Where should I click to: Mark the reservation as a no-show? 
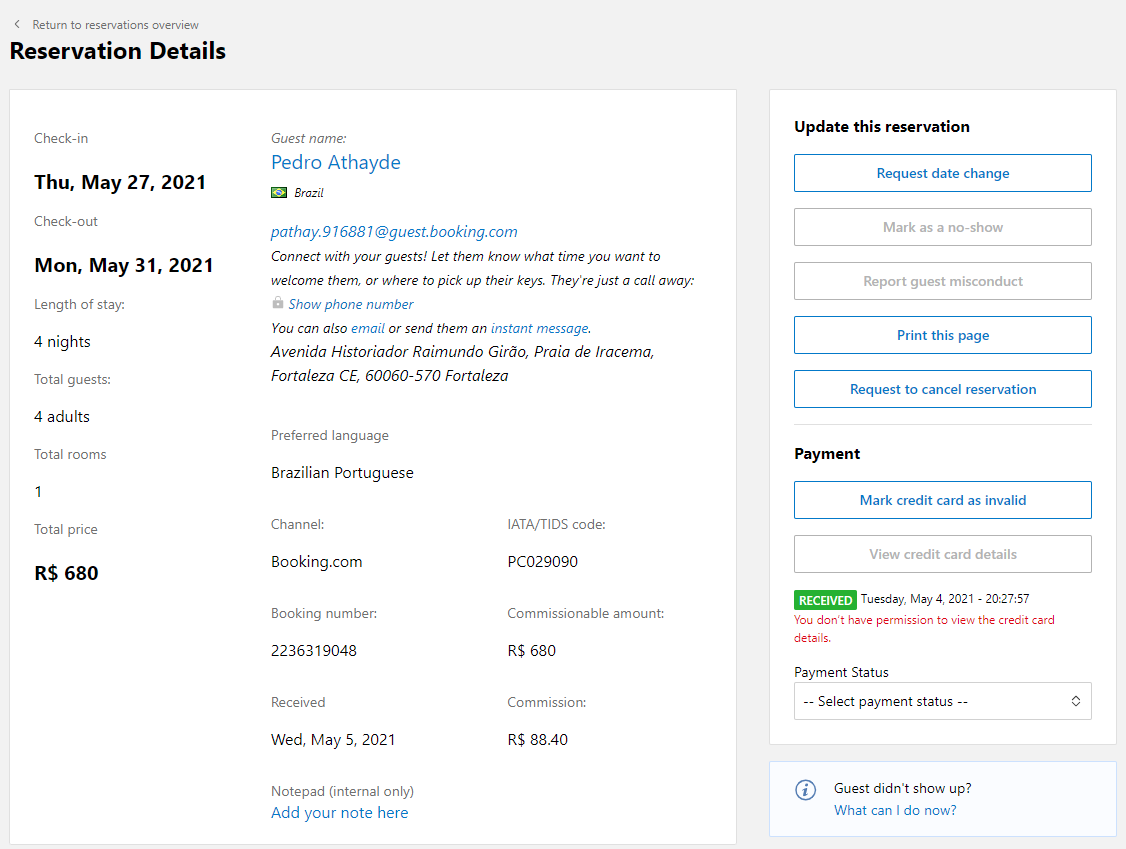click(x=942, y=227)
